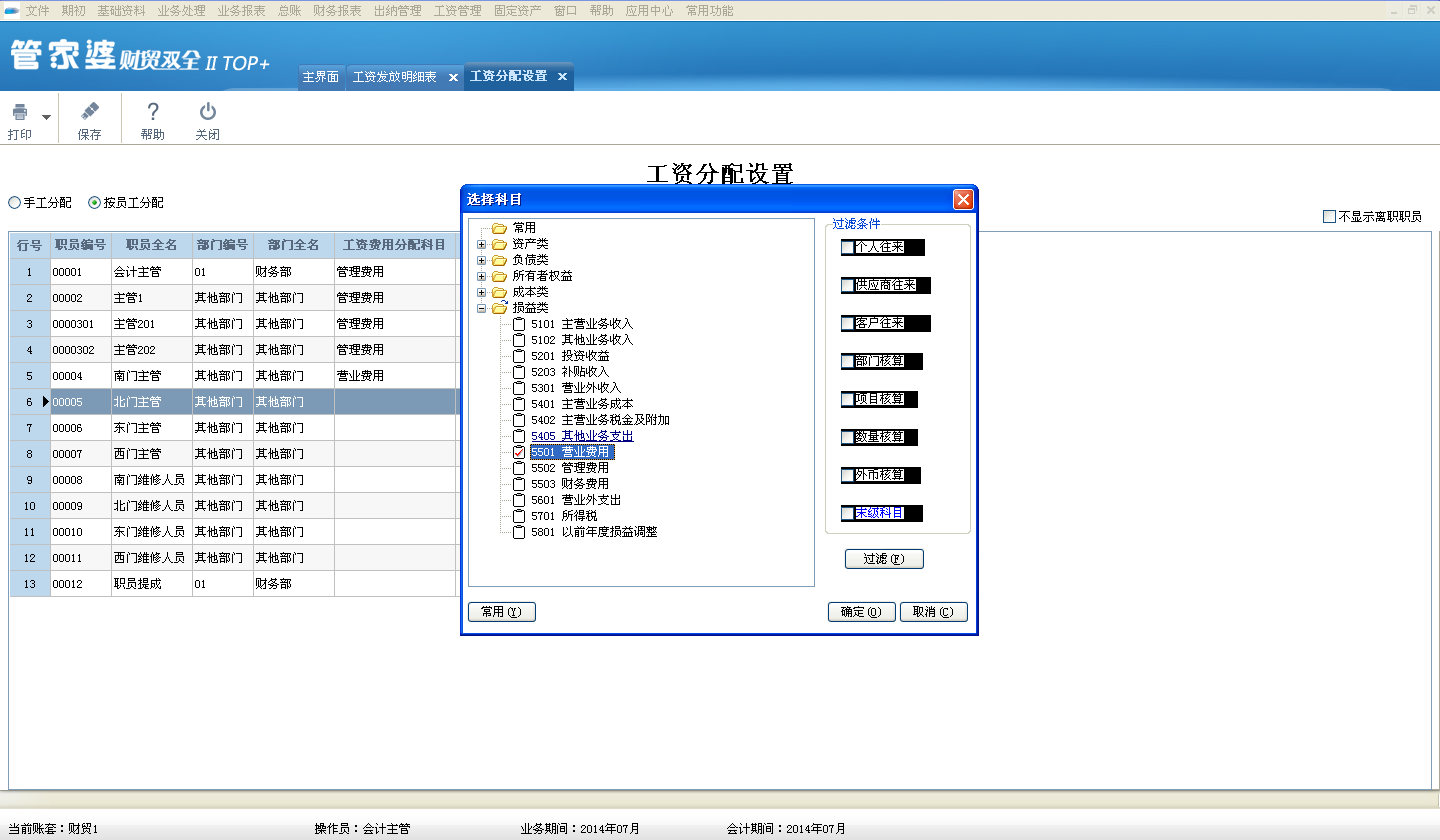This screenshot has height=840, width=1440.
Task: Open Help question mark icon
Action: pos(152,112)
